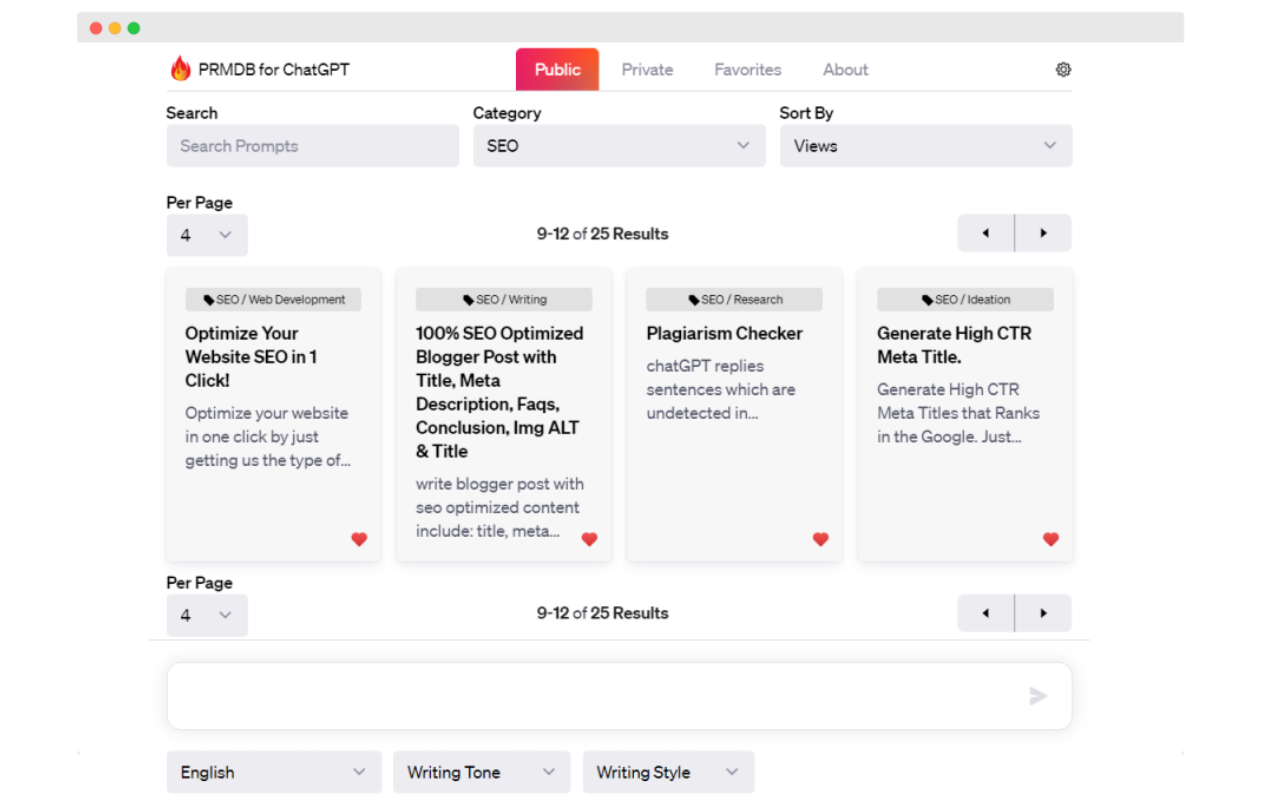The image size is (1280, 800).
Task: Open the top Per Page dropdown
Action: [x=207, y=235]
